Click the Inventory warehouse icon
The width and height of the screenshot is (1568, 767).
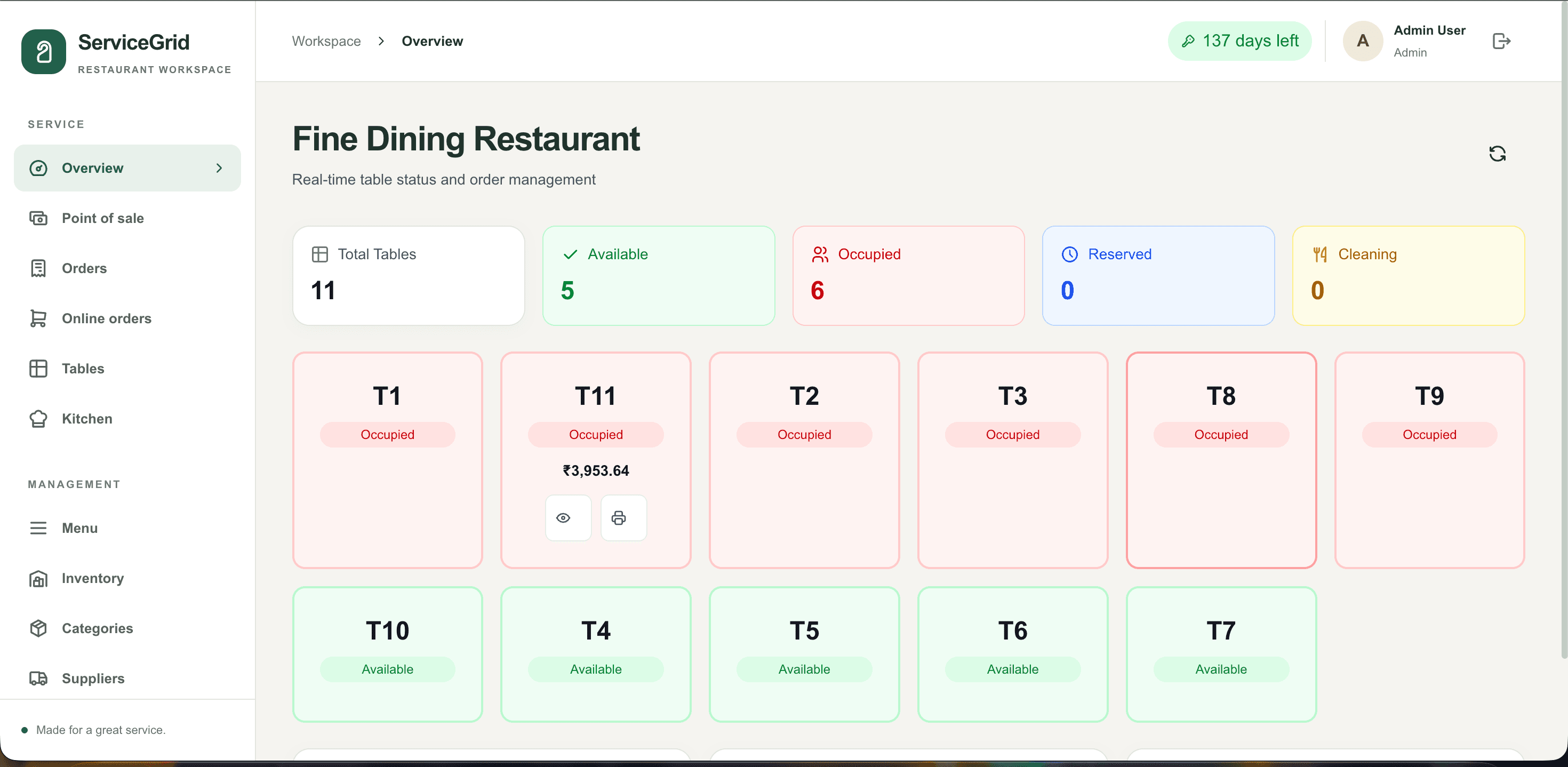[38, 578]
